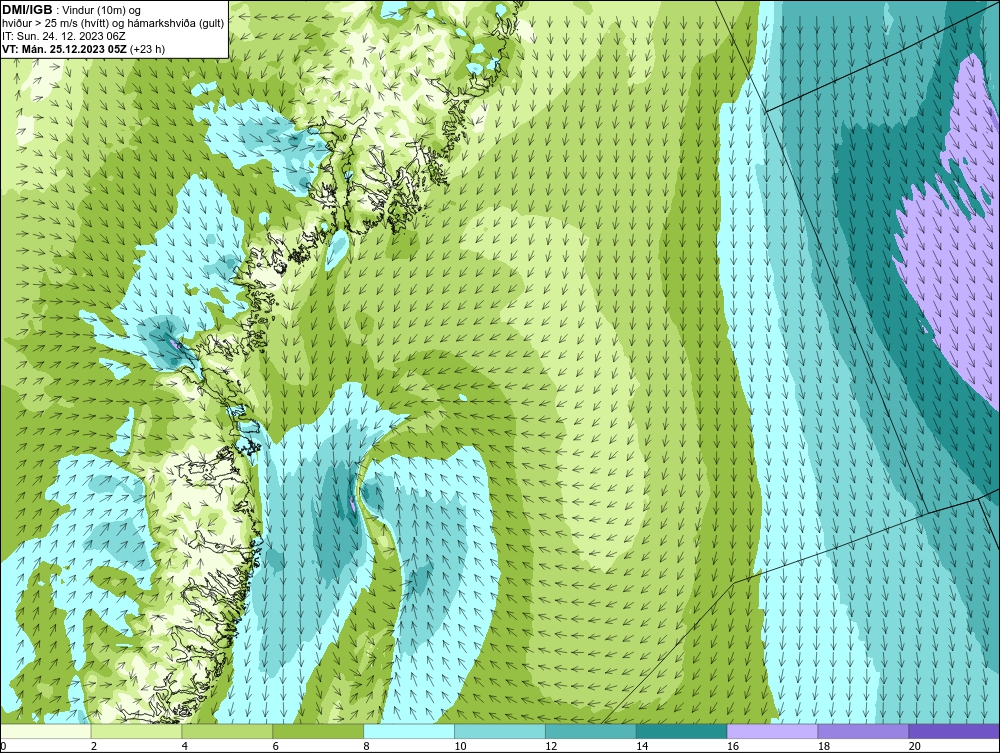This screenshot has width=1000, height=753.
Task: Click the 'VT: Mán. 25.12.2023 05Z' valid time
Action: point(64,48)
